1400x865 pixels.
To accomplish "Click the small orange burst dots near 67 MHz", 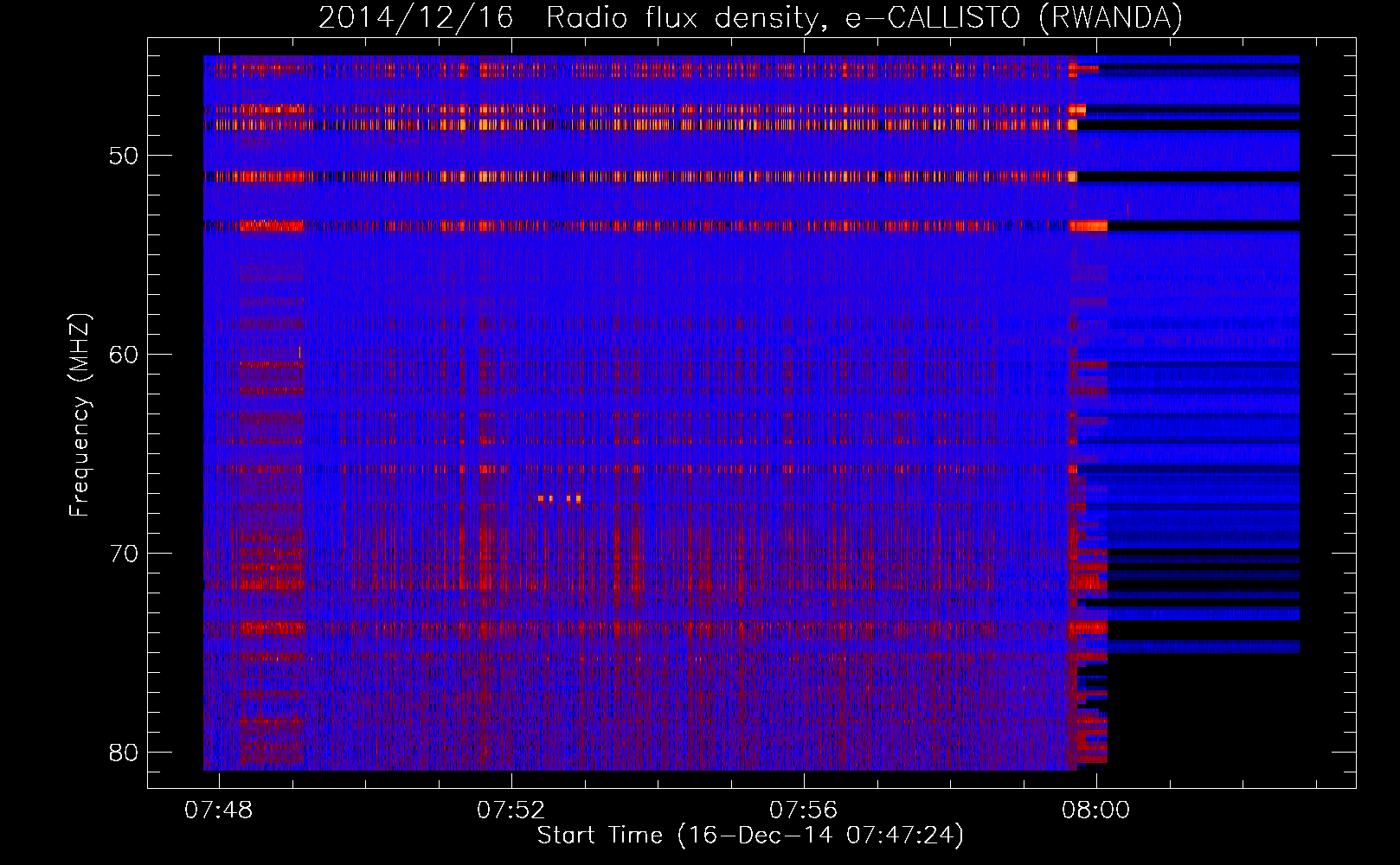I will (559, 498).
